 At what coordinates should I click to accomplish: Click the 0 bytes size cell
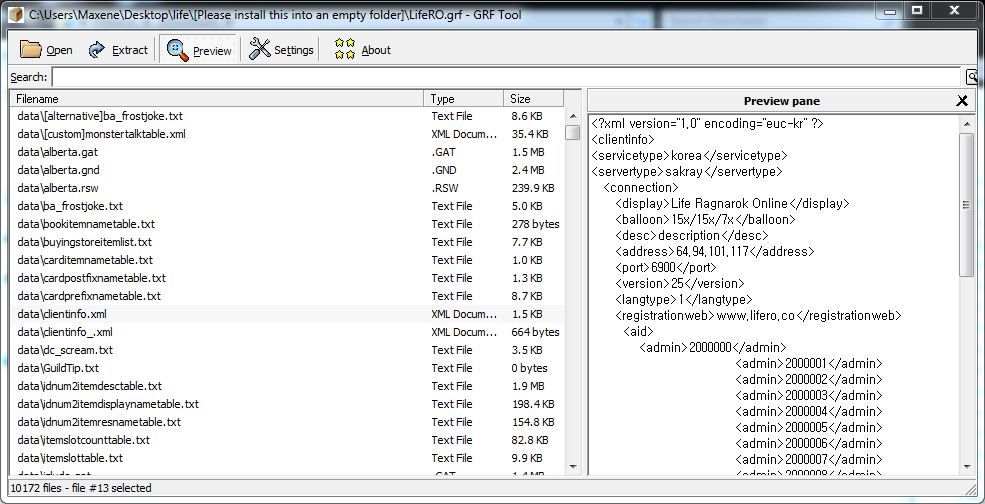click(529, 368)
